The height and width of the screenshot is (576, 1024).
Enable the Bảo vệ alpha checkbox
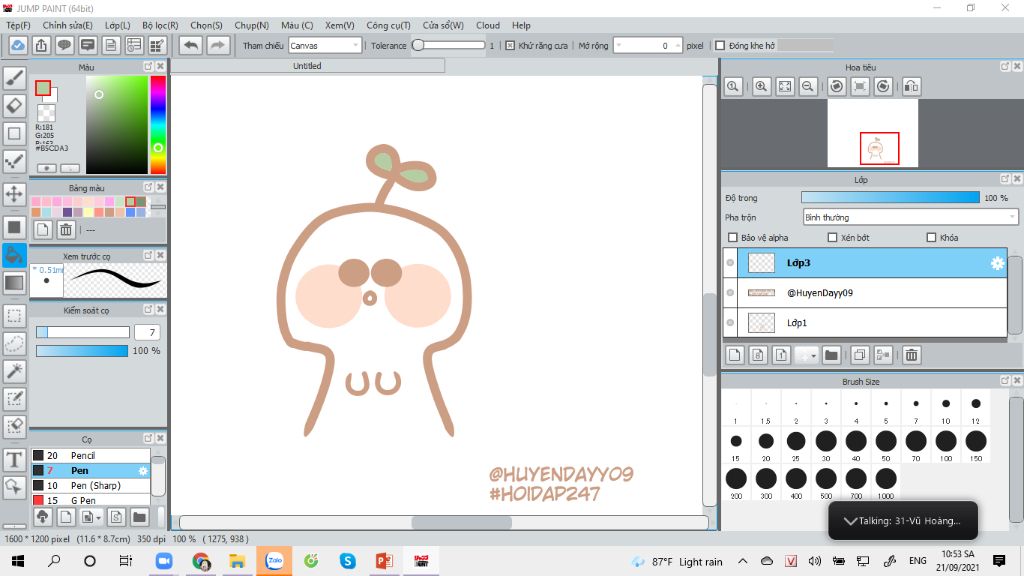coord(733,238)
